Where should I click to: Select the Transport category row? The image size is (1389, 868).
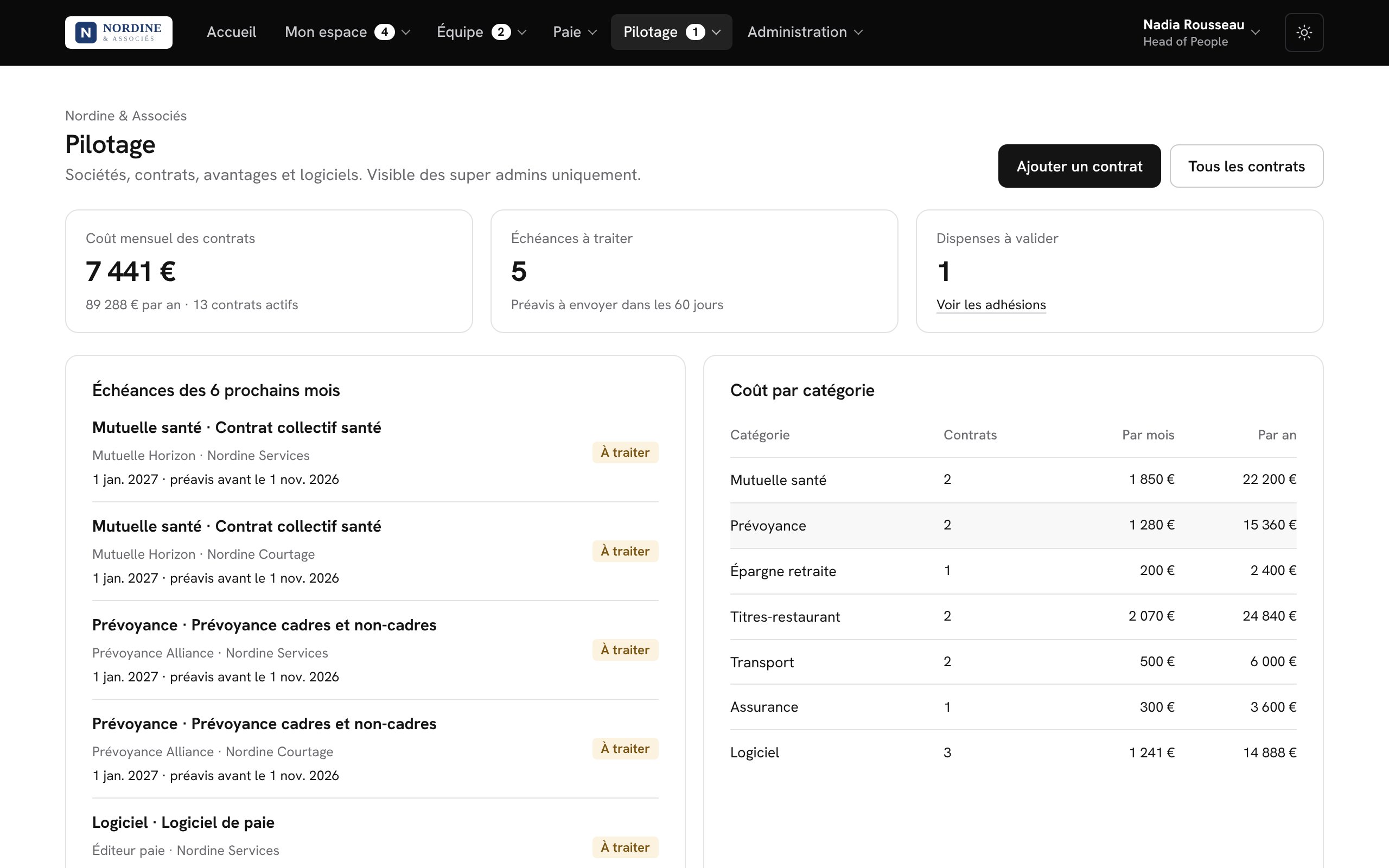point(1013,662)
